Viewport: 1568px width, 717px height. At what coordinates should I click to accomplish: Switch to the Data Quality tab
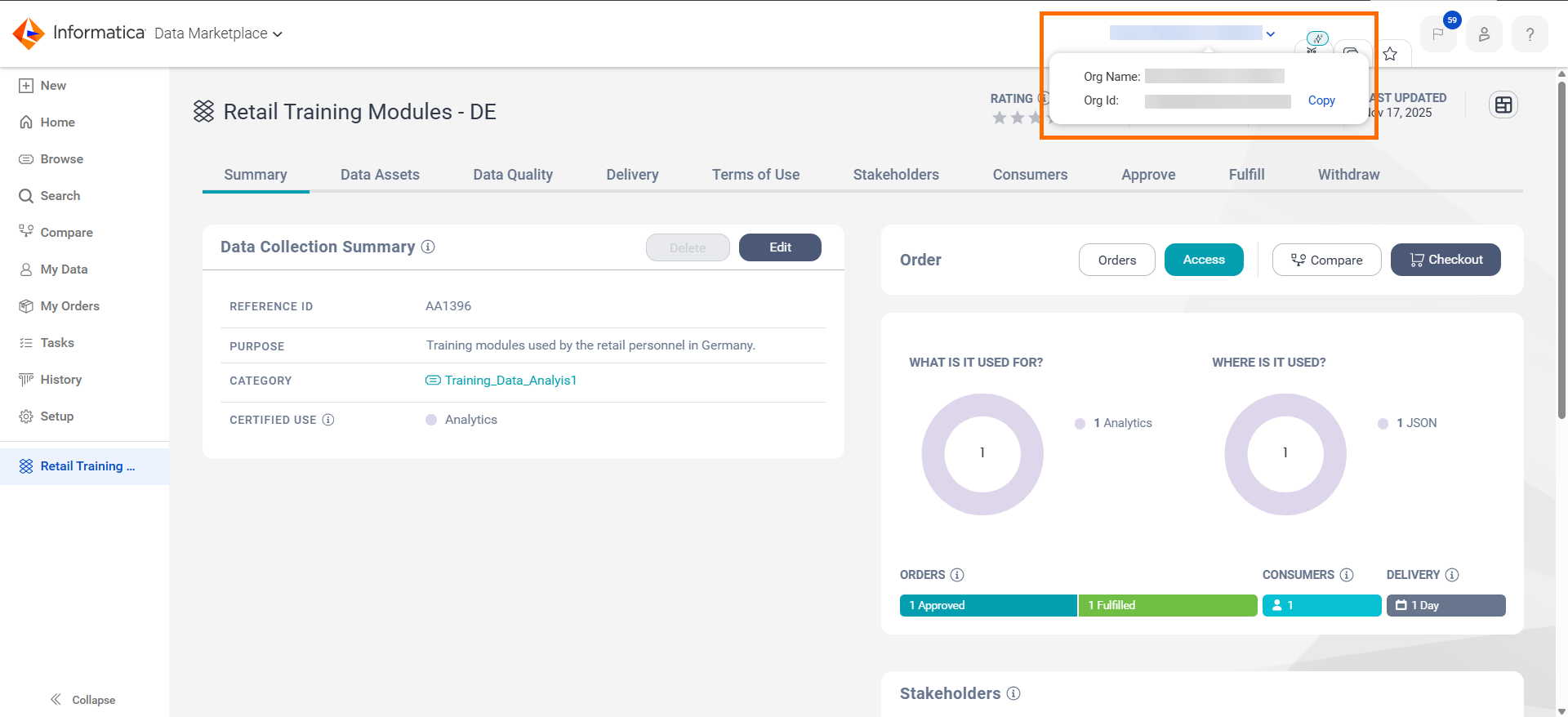pyautogui.click(x=513, y=175)
